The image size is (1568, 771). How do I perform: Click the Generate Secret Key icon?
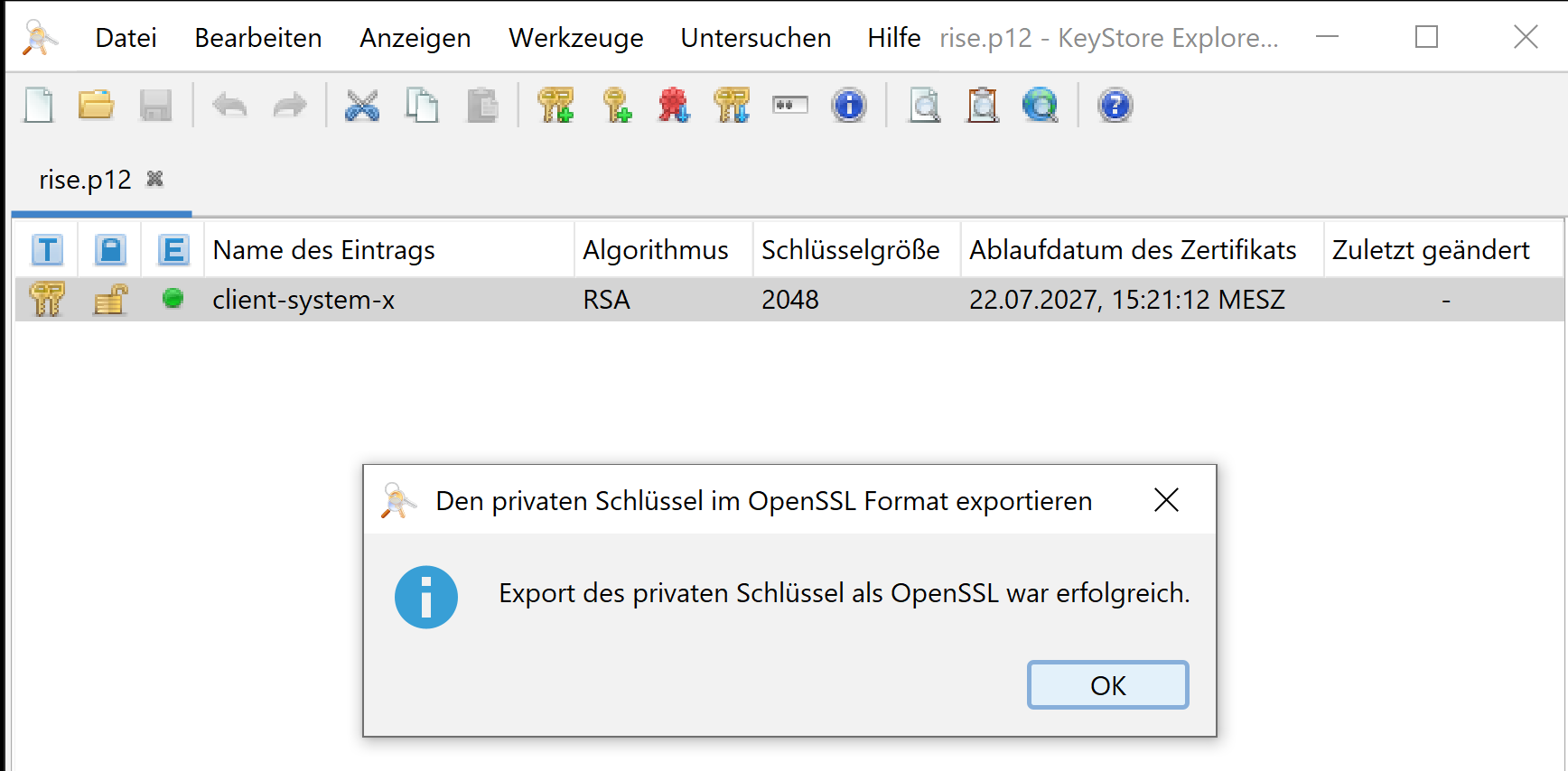click(x=616, y=106)
